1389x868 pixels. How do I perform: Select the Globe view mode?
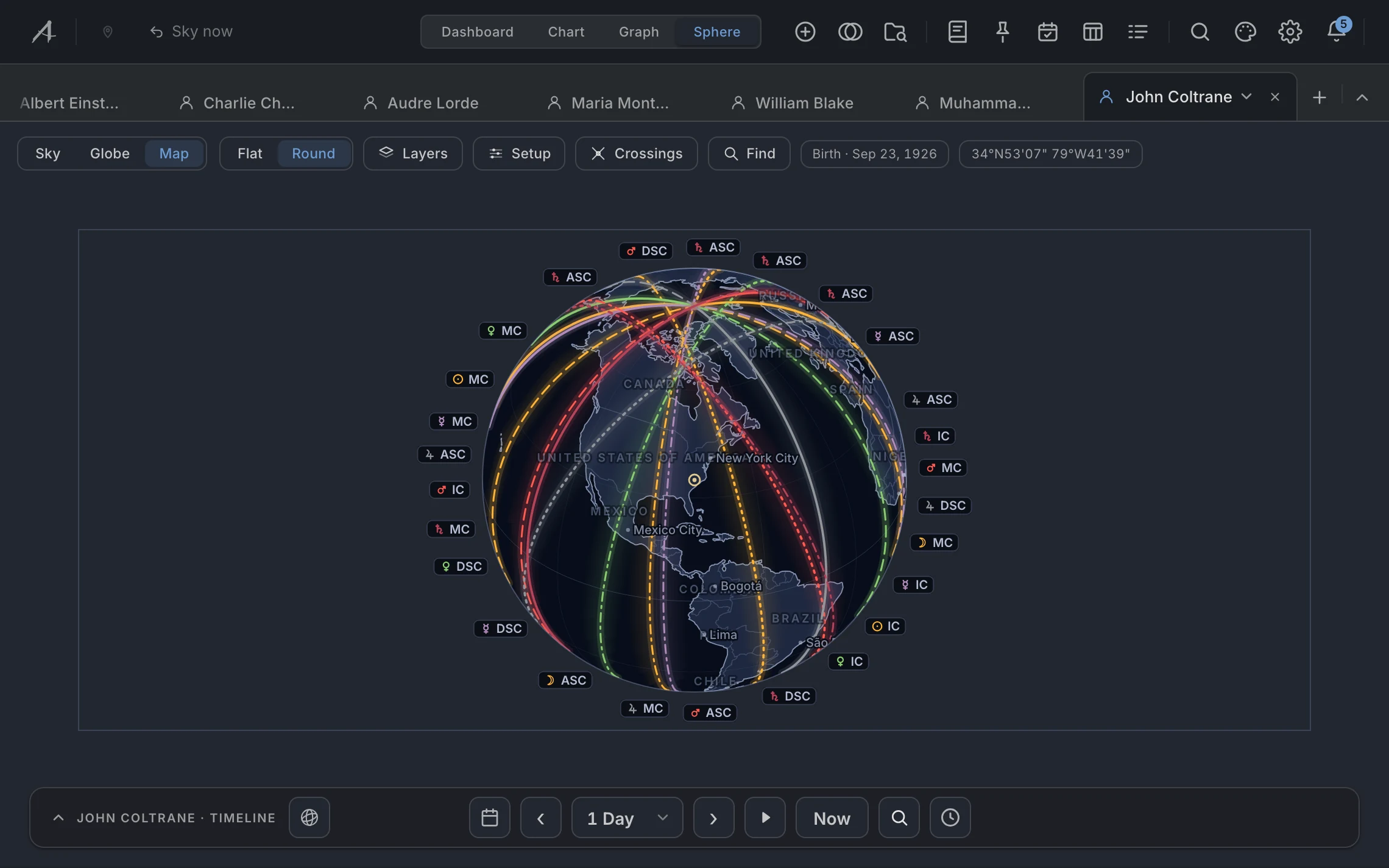[110, 153]
